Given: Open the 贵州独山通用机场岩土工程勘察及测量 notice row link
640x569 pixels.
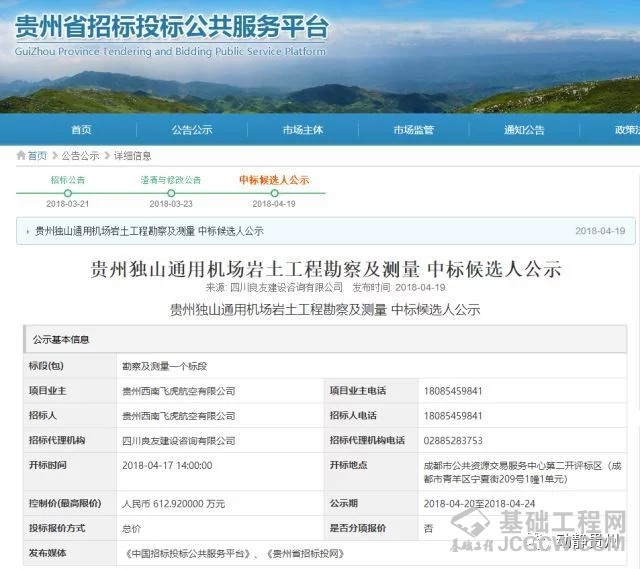Looking at the screenshot, I should (x=149, y=231).
